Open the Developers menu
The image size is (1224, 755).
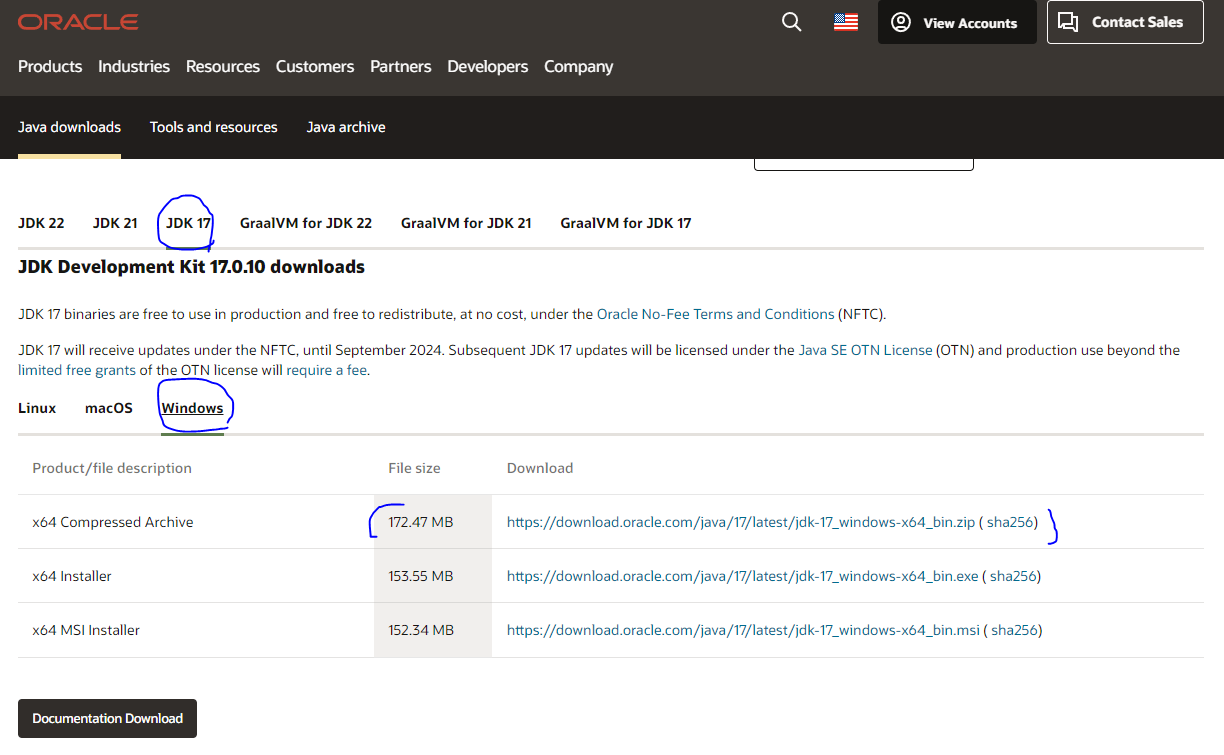click(x=488, y=66)
